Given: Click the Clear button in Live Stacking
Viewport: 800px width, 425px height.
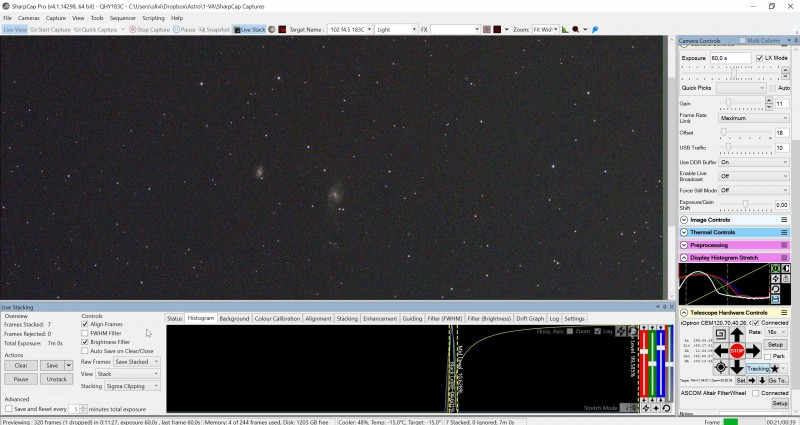Looking at the screenshot, I should pyautogui.click(x=21, y=365).
